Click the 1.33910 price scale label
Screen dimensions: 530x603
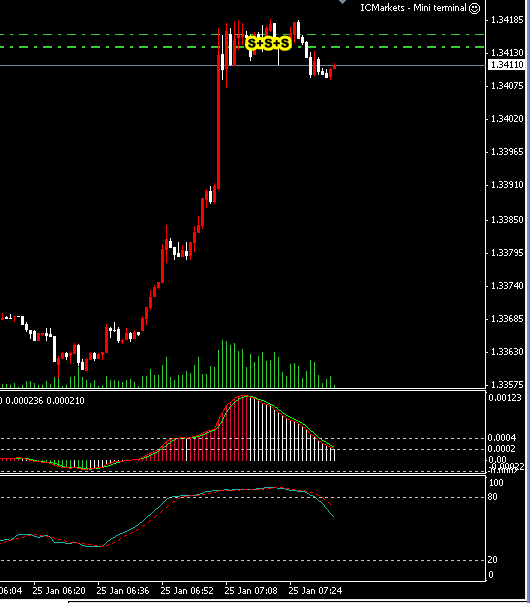[507, 185]
